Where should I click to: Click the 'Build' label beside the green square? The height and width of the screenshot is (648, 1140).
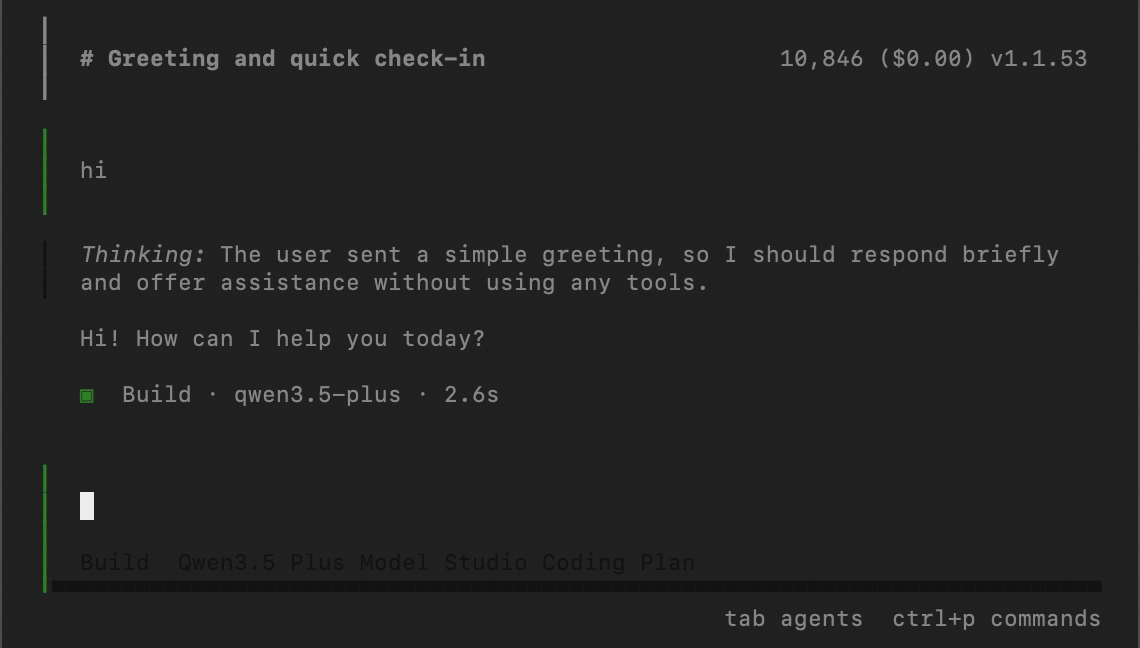coord(156,395)
